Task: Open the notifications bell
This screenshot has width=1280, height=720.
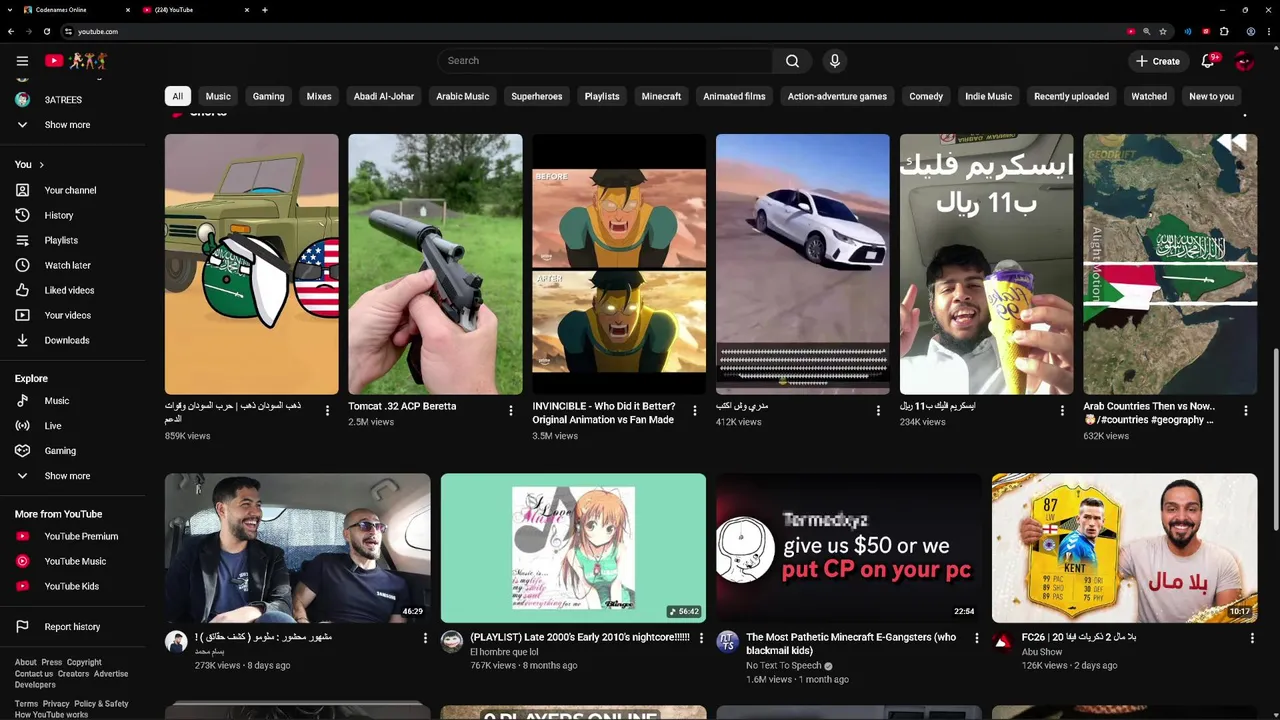Action: tap(1208, 61)
